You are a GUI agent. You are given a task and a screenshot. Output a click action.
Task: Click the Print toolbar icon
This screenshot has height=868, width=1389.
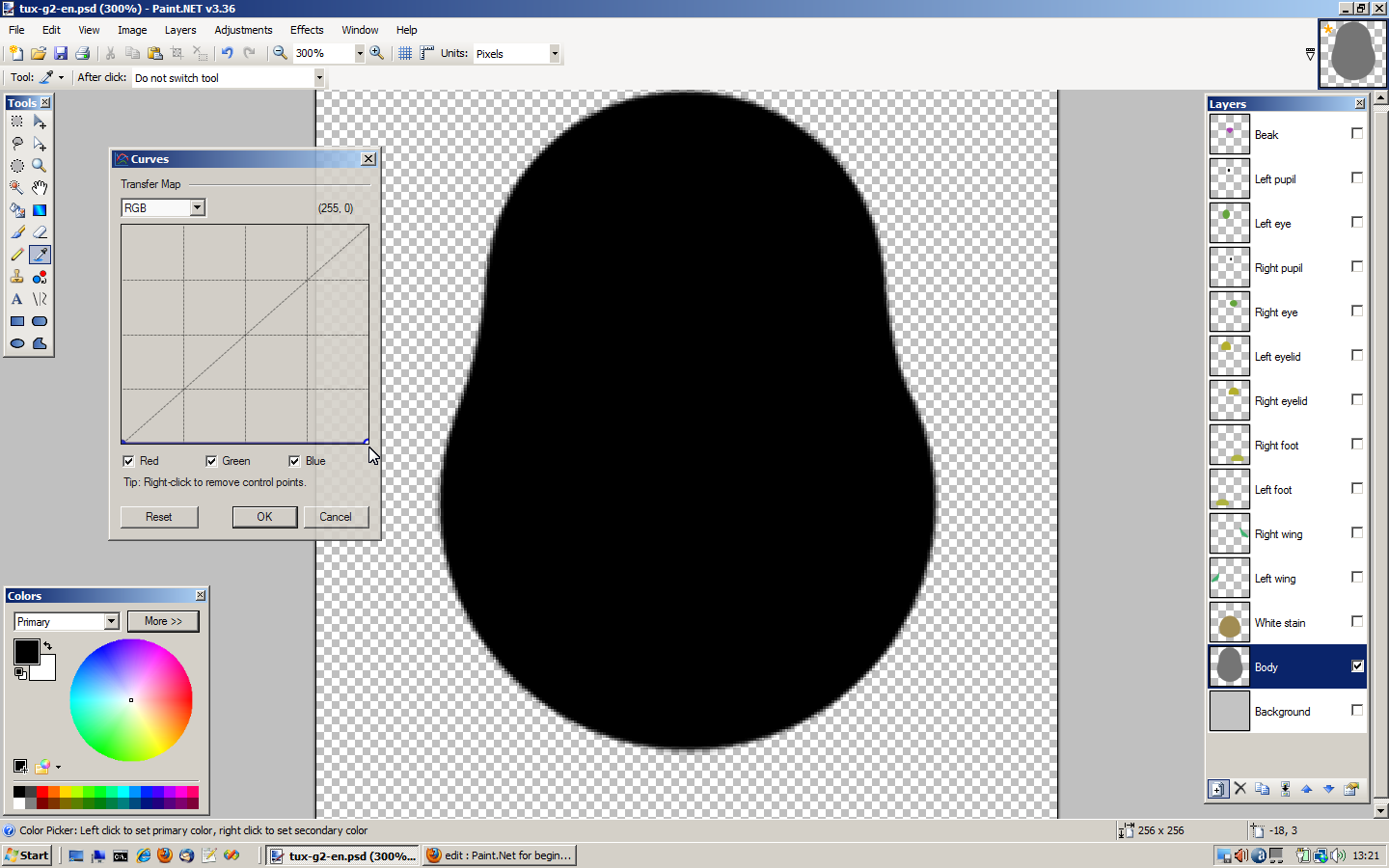click(83, 53)
